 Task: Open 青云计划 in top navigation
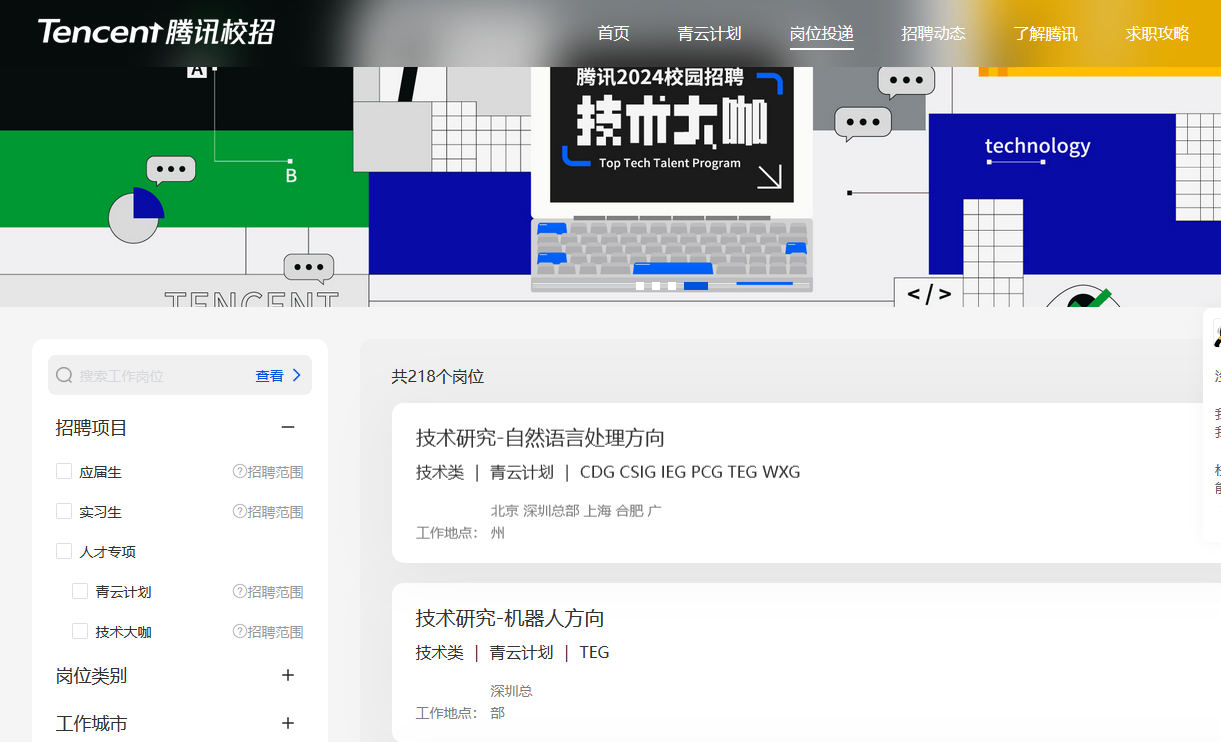pyautogui.click(x=709, y=33)
